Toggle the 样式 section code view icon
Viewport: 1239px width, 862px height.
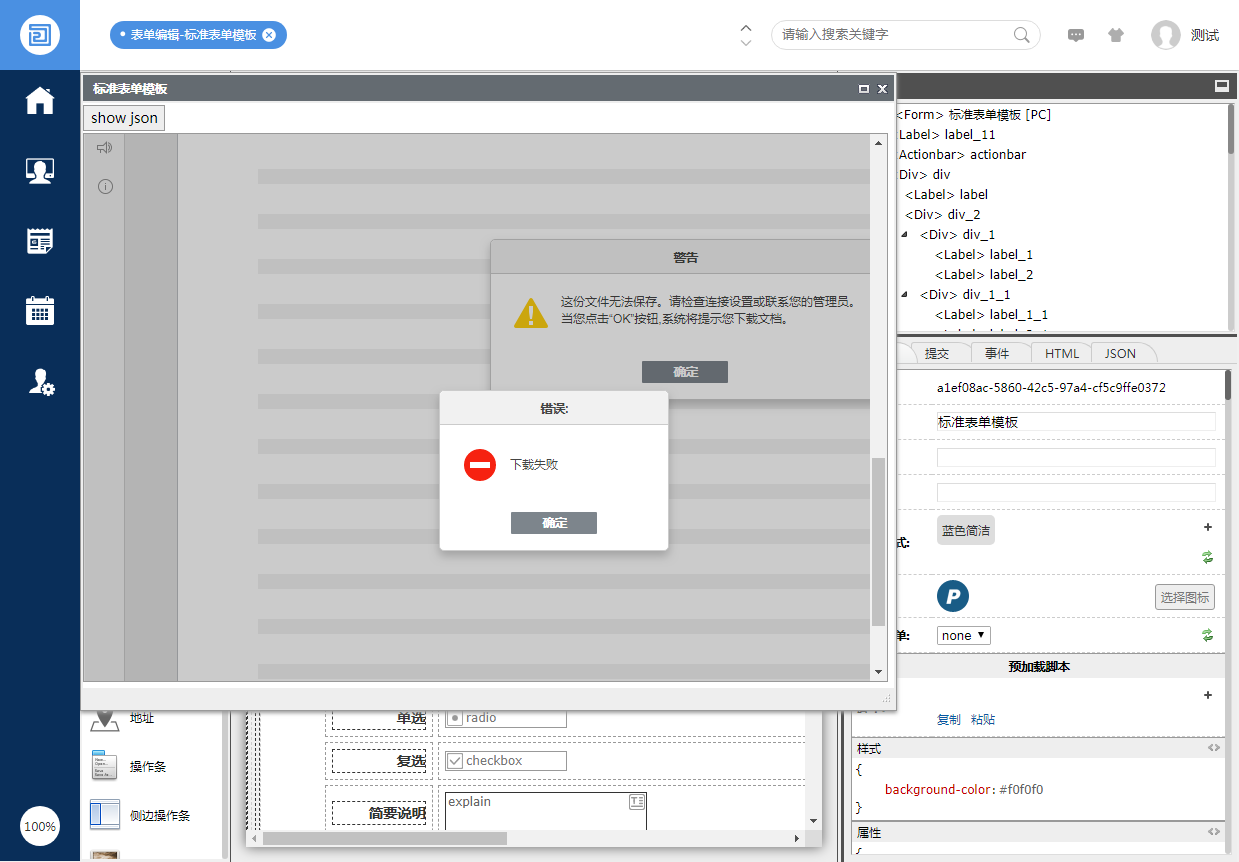coord(1214,748)
